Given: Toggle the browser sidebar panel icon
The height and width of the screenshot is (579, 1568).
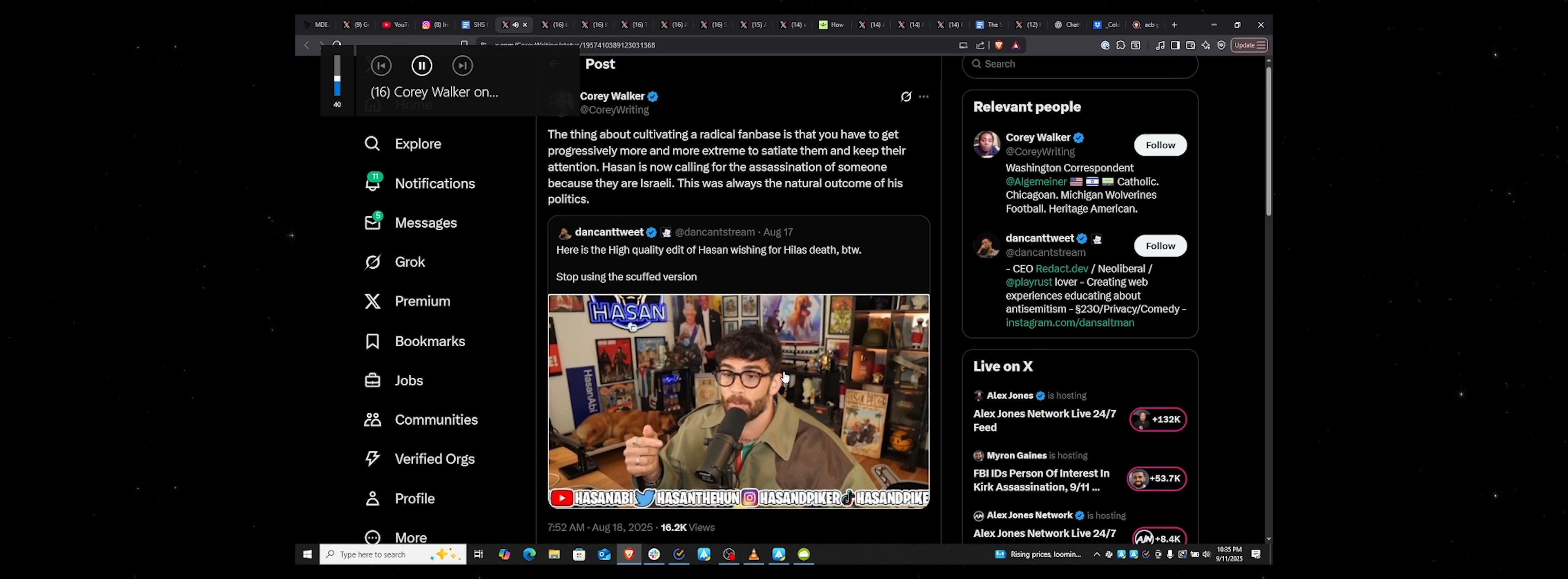Looking at the screenshot, I should click(x=1175, y=45).
